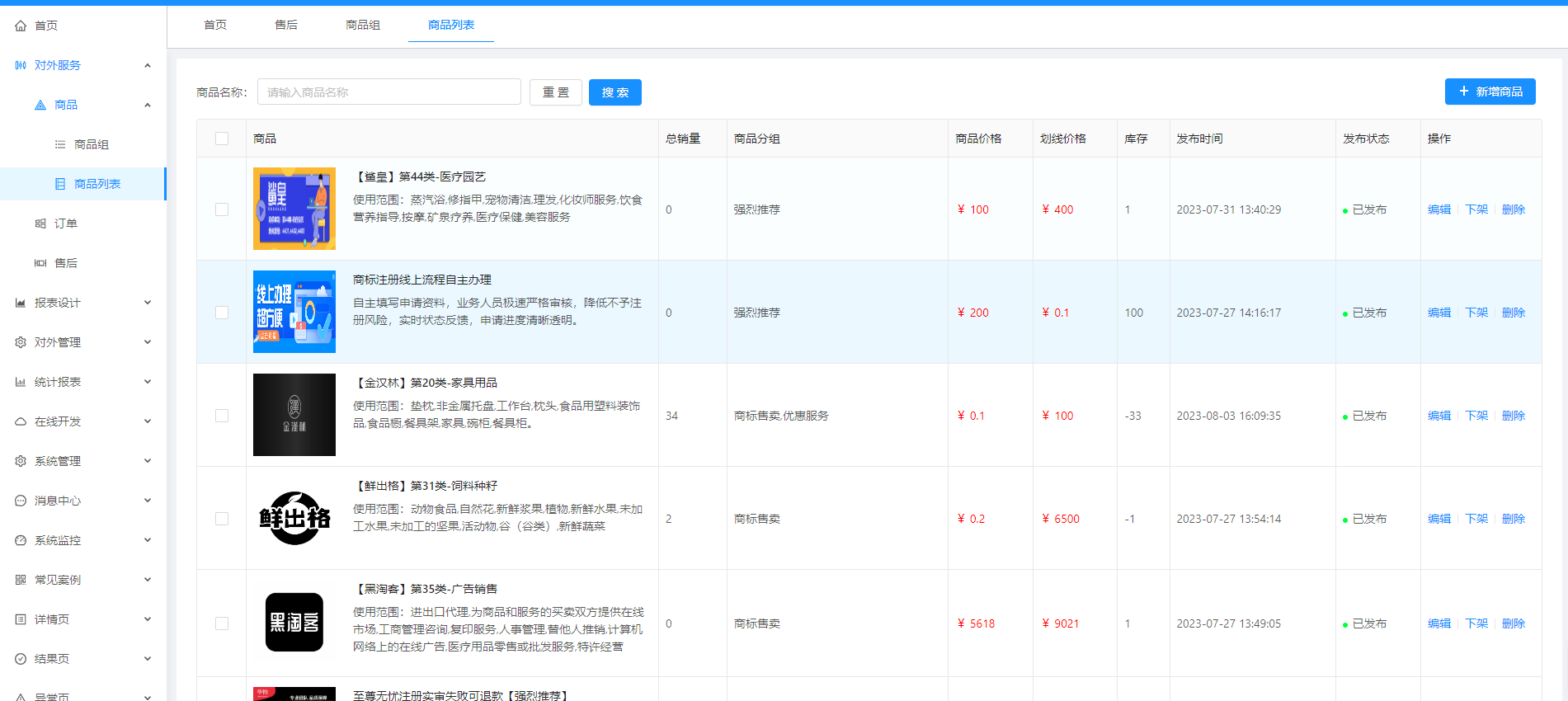Click 删除 for the 【金汉林】 product
The width and height of the screenshot is (1568, 701).
pos(1514,416)
